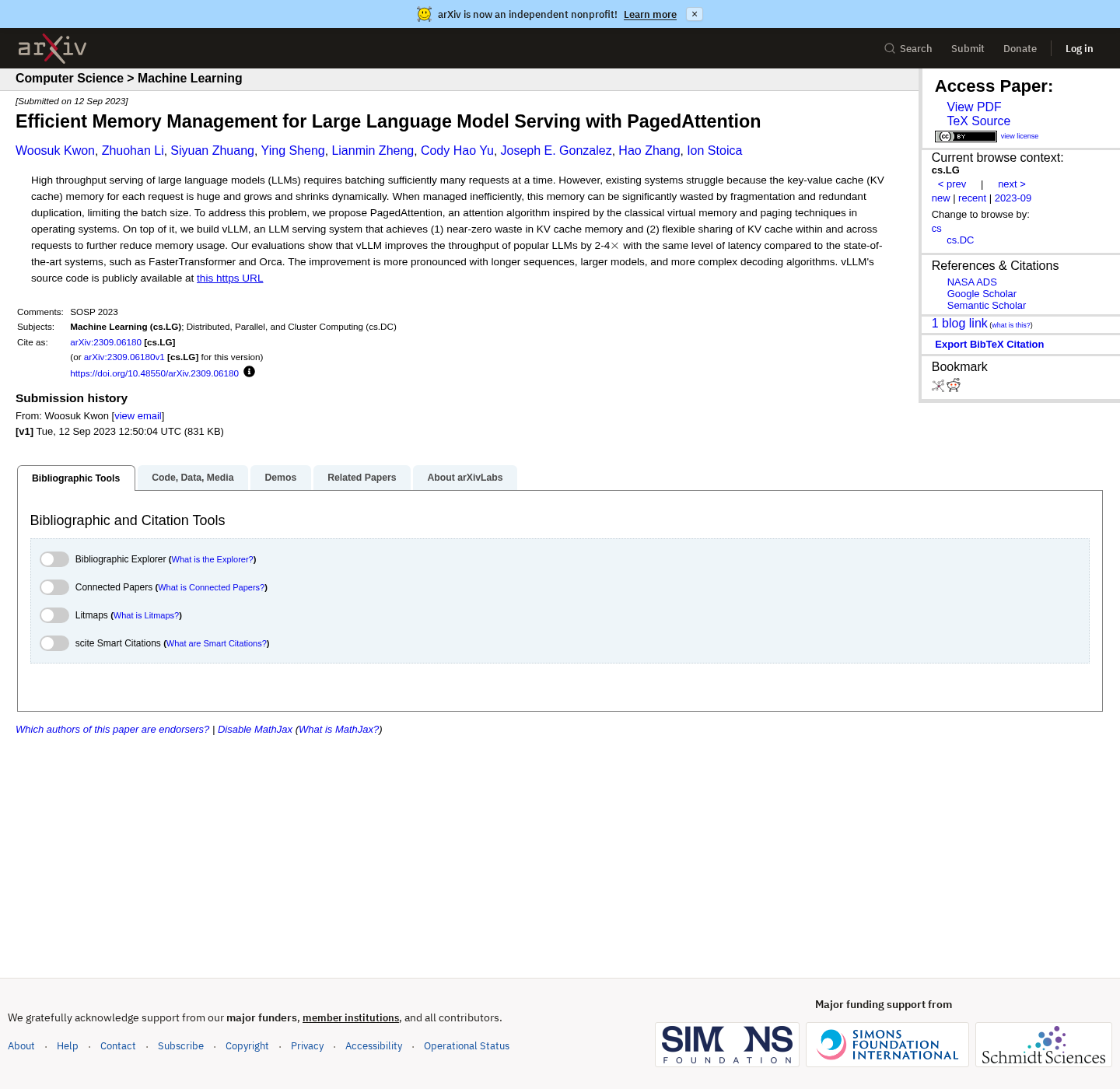Switch on scite Smart Citations

[54, 643]
